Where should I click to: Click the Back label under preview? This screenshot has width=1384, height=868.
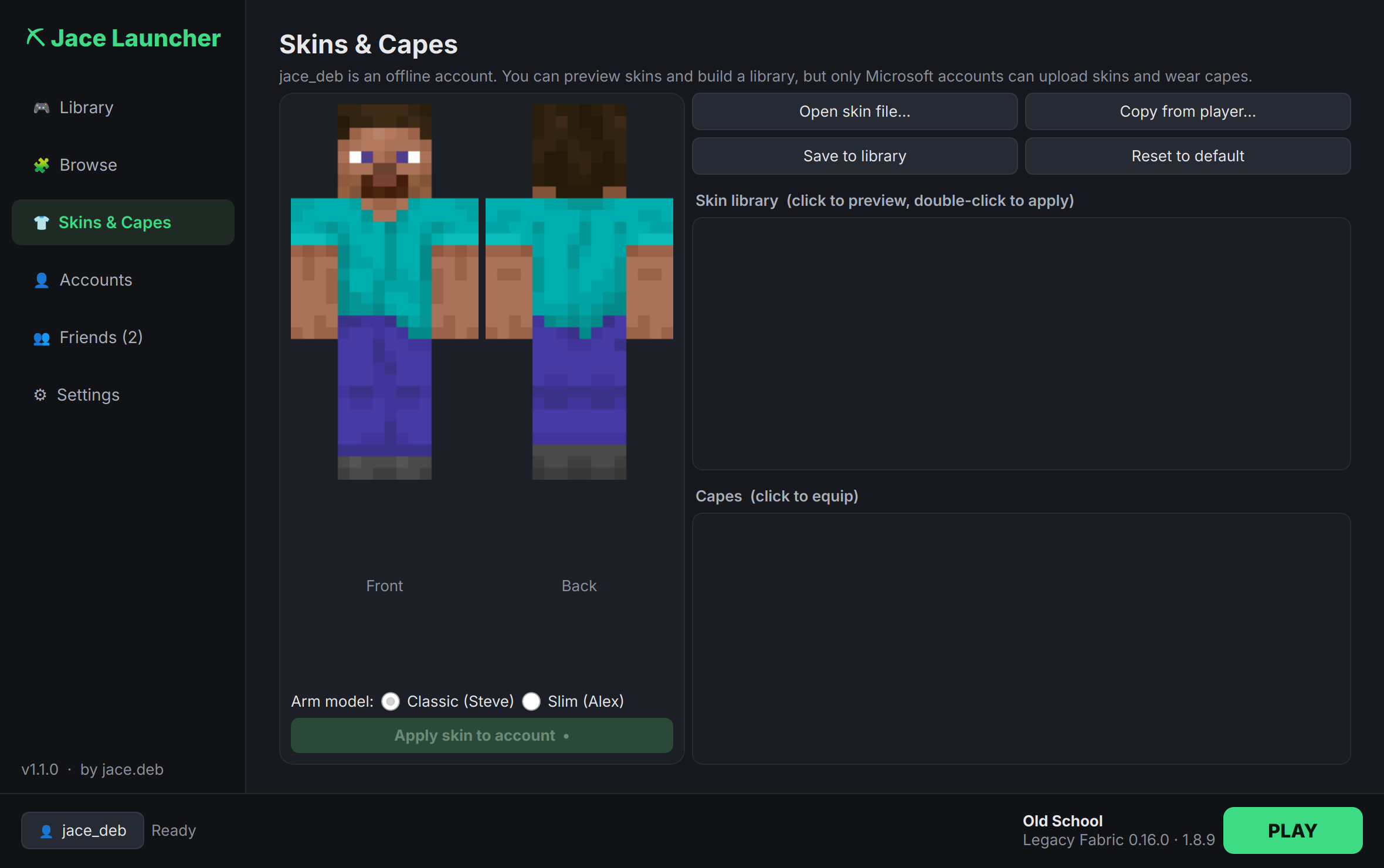click(579, 586)
